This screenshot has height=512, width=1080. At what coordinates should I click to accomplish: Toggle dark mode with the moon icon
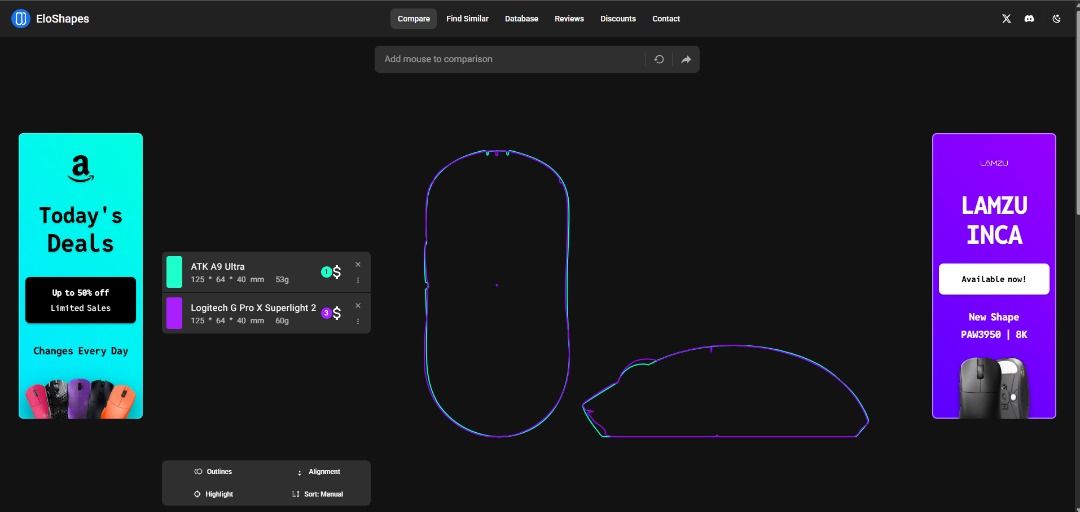click(1056, 19)
